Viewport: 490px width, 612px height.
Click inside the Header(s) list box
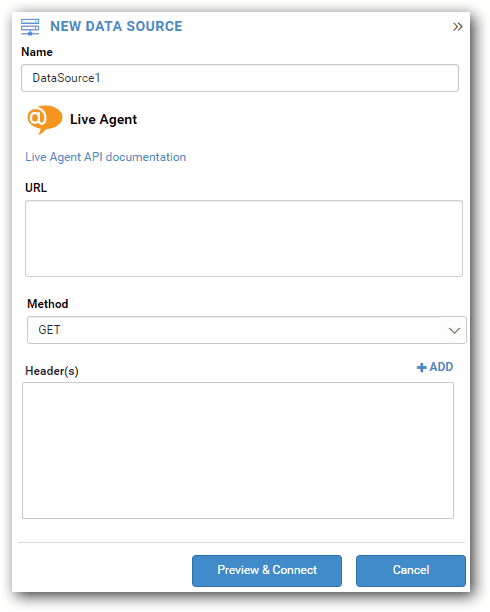coord(238,450)
